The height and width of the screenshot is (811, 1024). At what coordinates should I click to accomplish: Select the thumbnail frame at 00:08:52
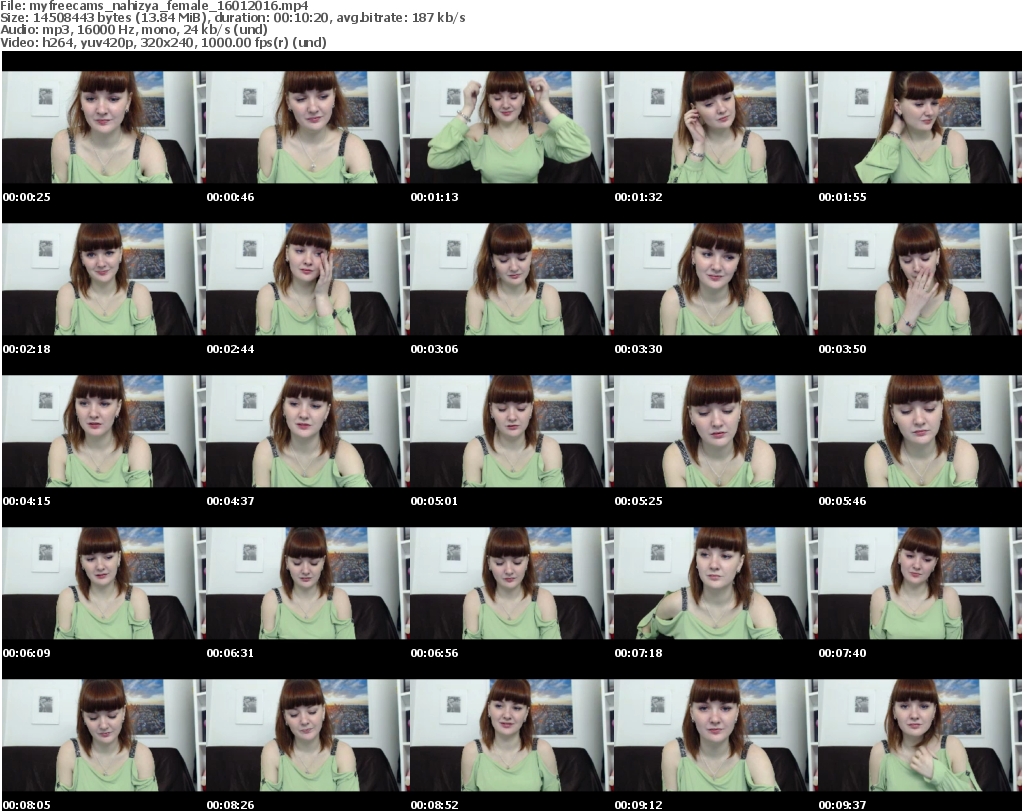point(511,736)
